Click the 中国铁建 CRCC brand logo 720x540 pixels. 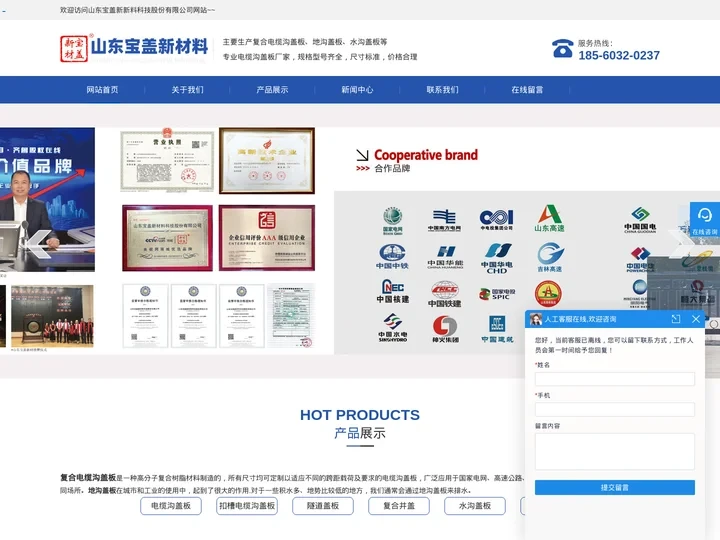444,294
